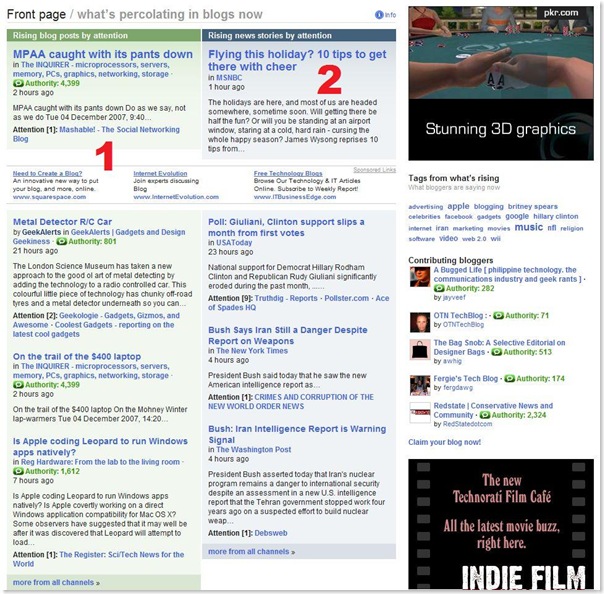Viewport: 604px width, 594px height.
Task: Click Authority icon beside A Bugged Life 282
Action: click(439, 288)
